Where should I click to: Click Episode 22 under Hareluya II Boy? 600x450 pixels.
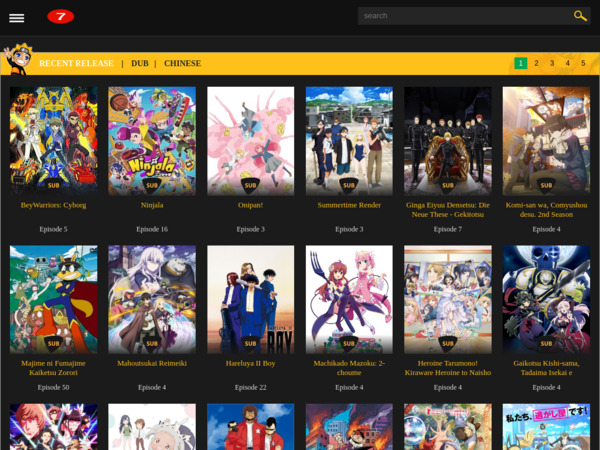(251, 387)
